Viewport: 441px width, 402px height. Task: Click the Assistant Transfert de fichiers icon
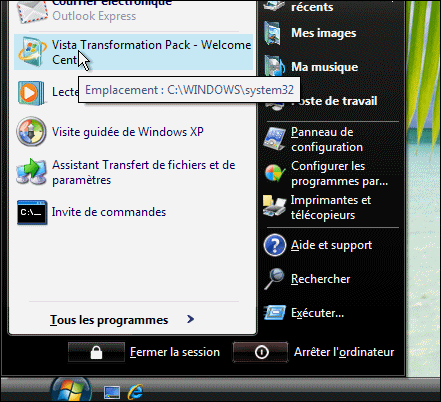[x=31, y=172]
